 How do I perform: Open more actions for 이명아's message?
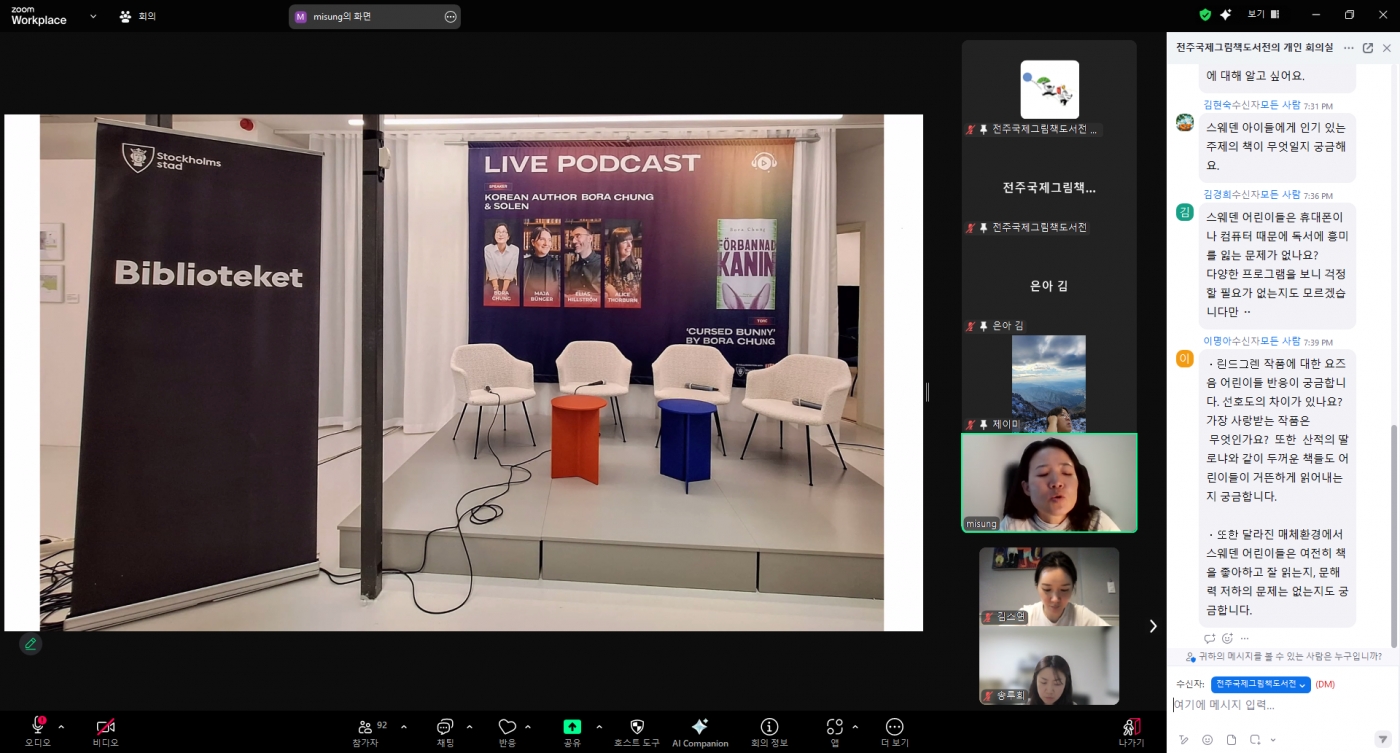(x=1245, y=638)
